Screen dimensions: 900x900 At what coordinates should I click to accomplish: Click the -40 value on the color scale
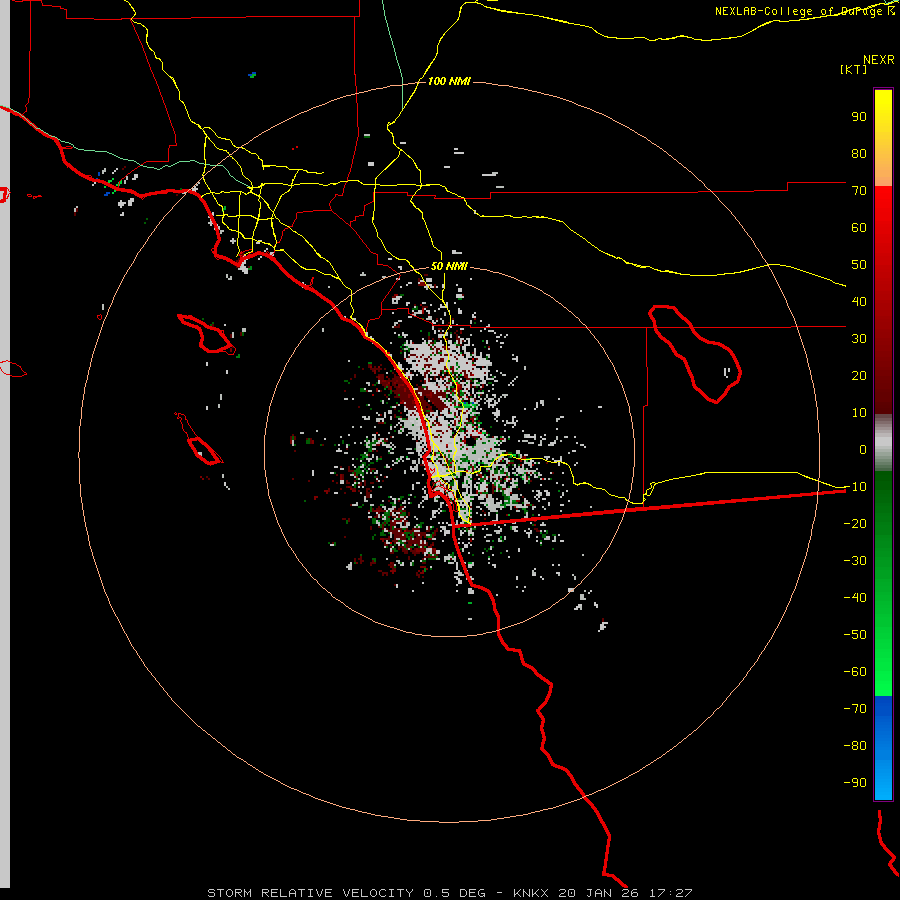(x=855, y=598)
